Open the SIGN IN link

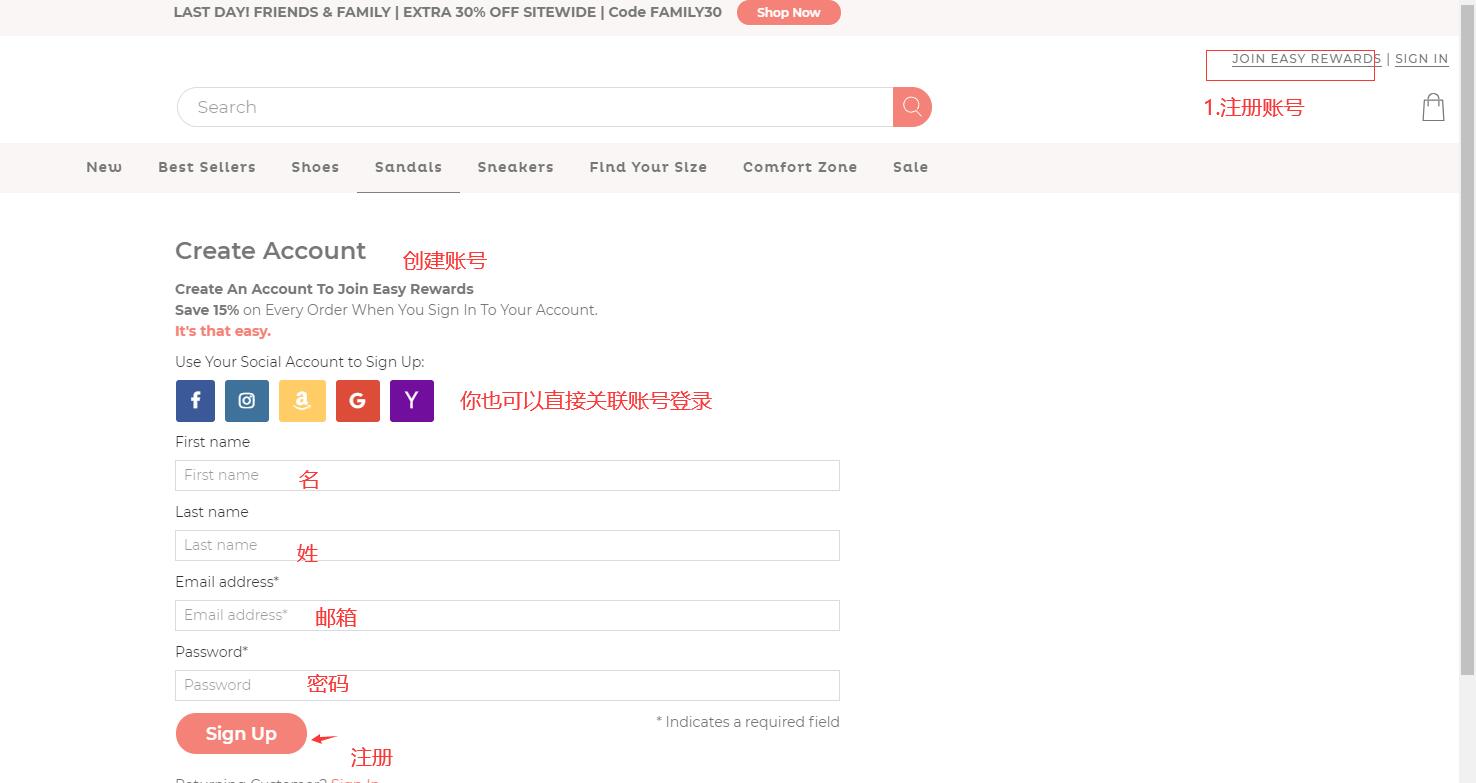click(1421, 59)
